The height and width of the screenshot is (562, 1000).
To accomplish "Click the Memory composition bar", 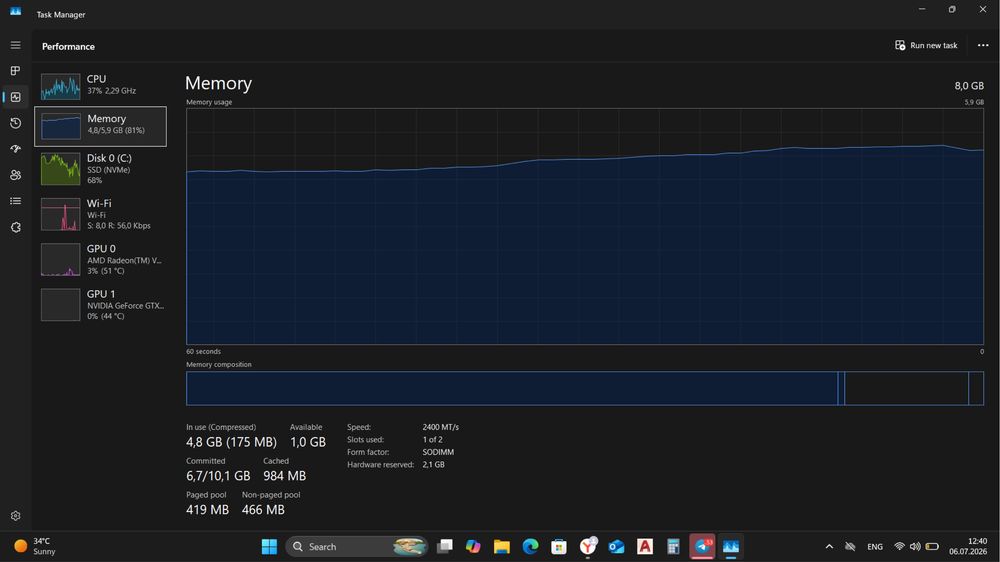I will (x=585, y=388).
